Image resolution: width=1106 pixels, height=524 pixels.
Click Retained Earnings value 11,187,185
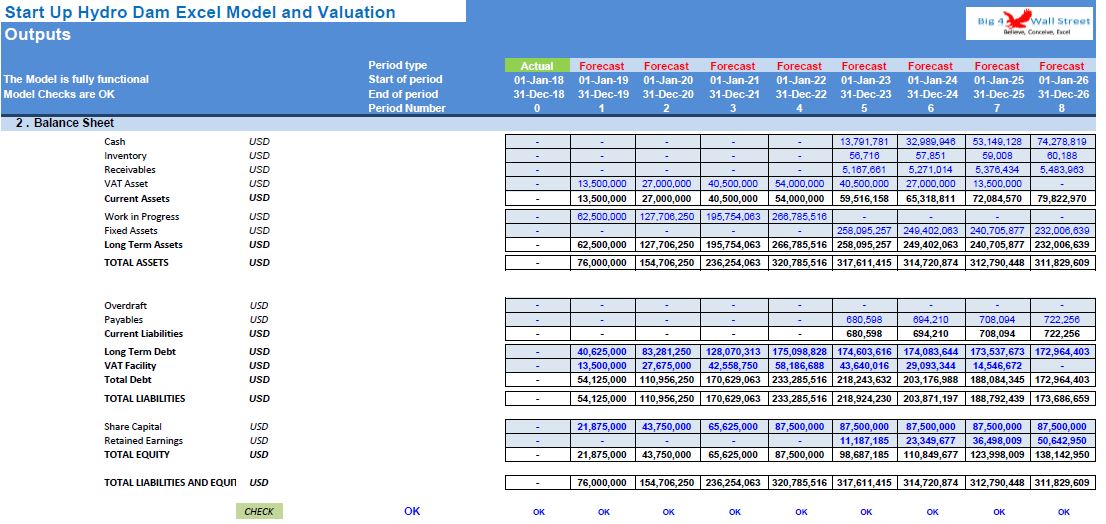(863, 441)
